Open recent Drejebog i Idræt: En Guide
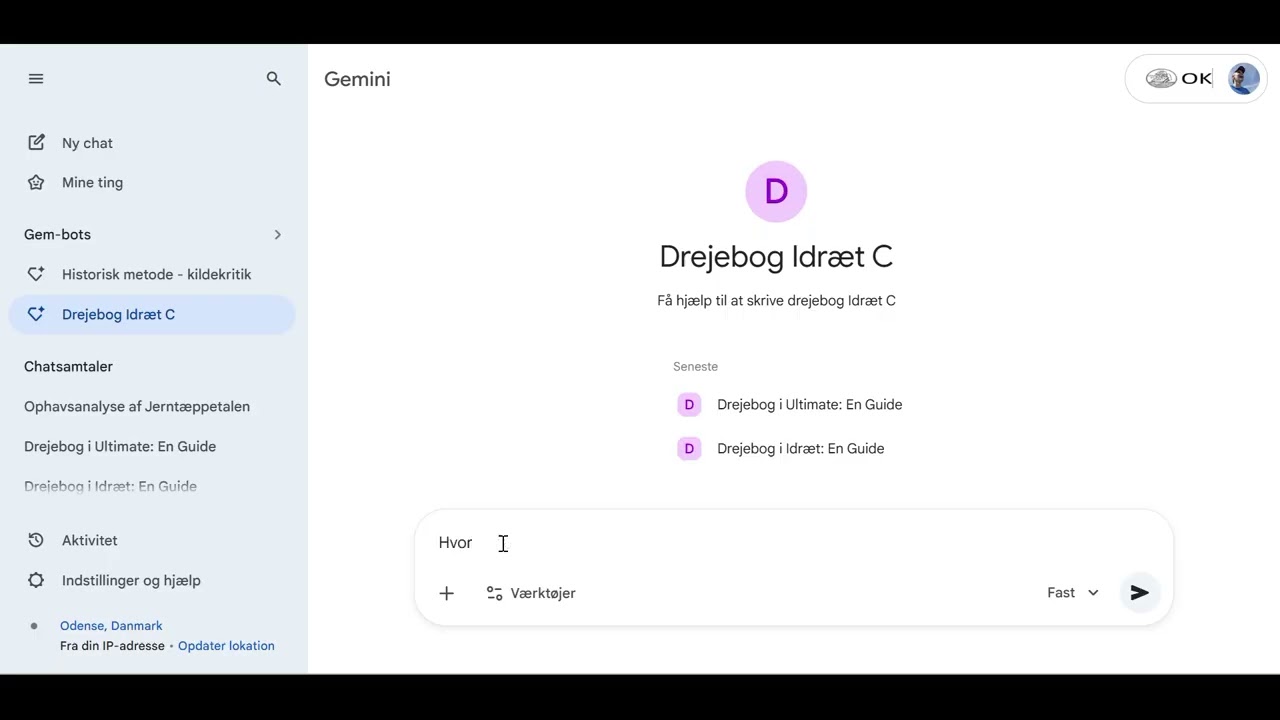Viewport: 1280px width, 720px height. click(x=800, y=449)
